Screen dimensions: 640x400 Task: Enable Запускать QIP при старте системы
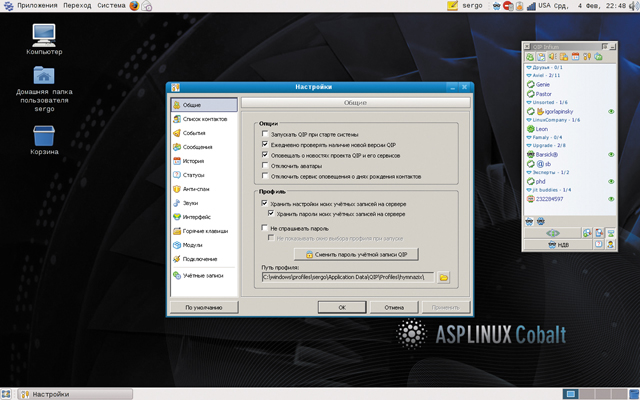(265, 133)
